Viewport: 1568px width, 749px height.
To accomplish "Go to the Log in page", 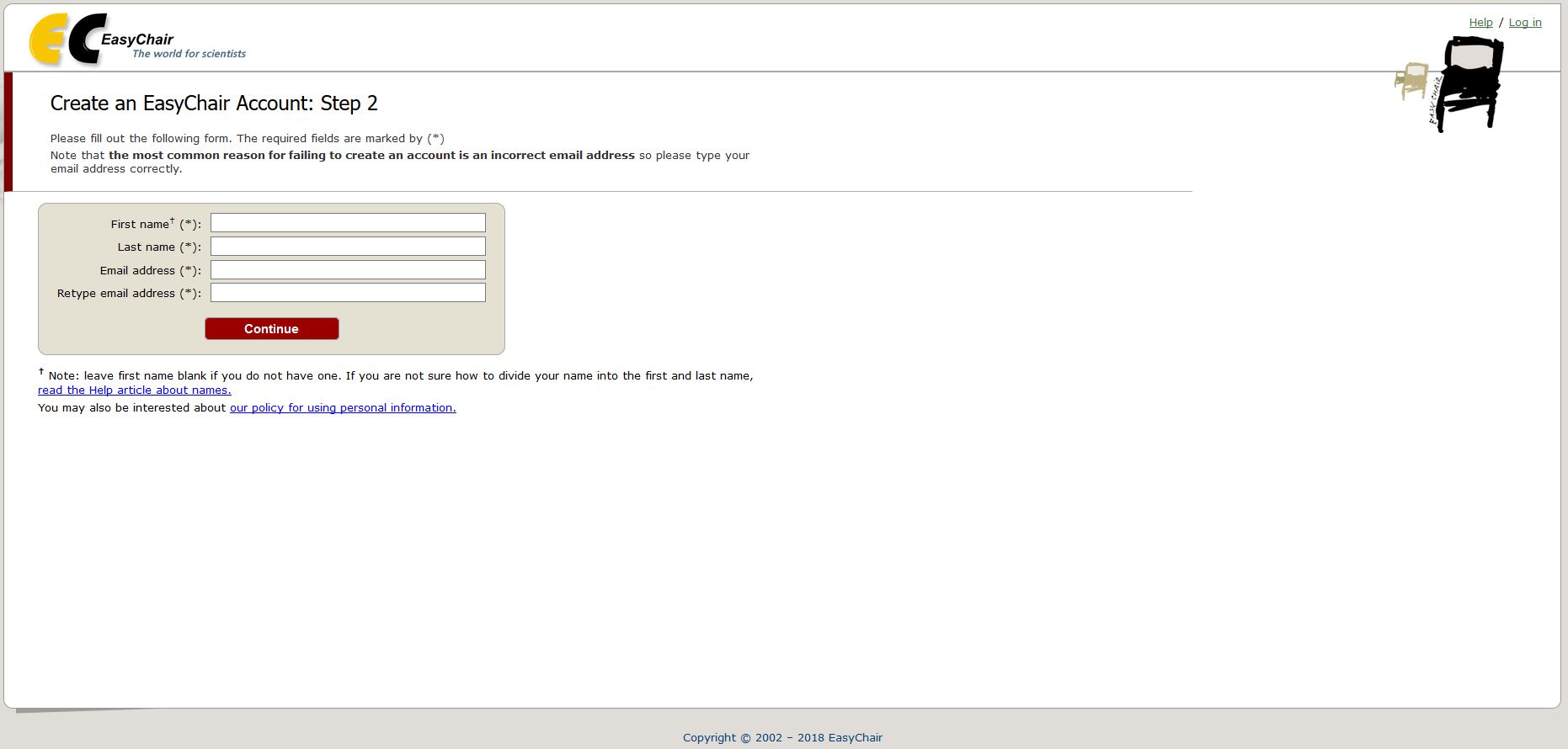I will (x=1524, y=23).
